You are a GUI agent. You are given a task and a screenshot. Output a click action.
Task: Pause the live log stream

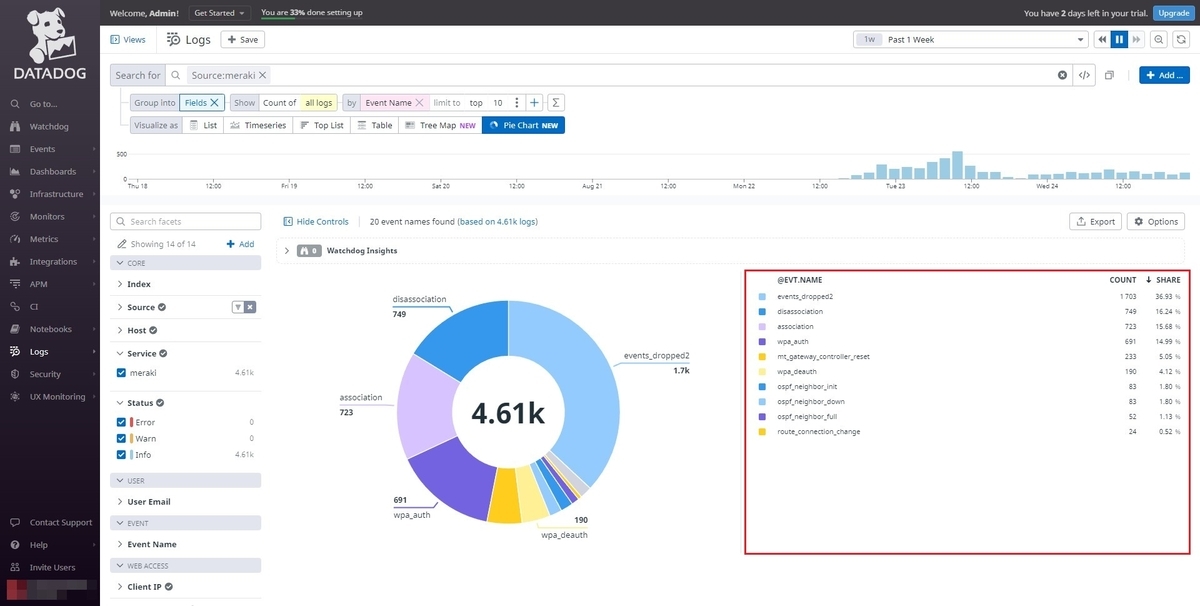(1120, 40)
